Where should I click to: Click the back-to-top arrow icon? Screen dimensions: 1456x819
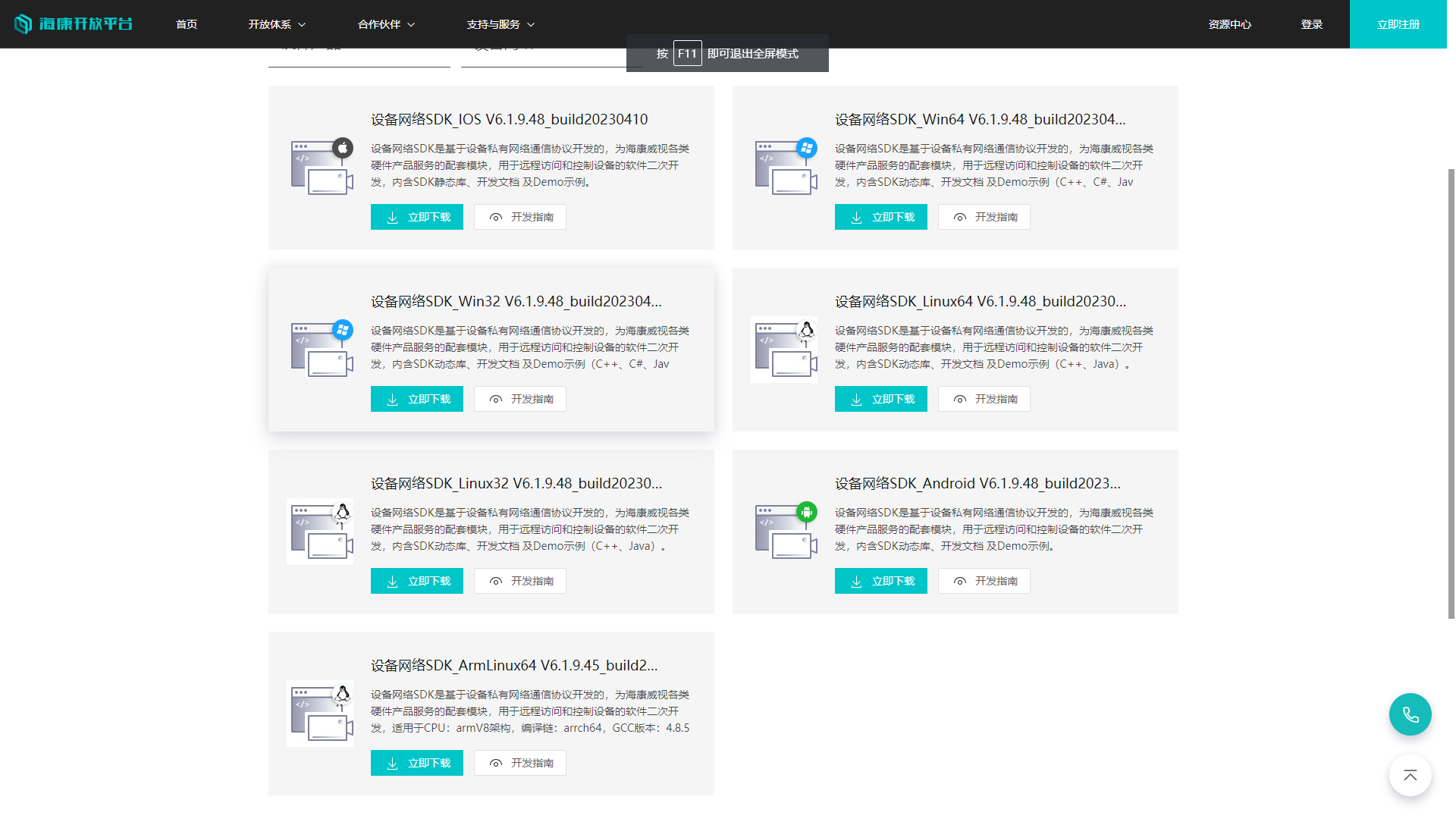click(1410, 775)
